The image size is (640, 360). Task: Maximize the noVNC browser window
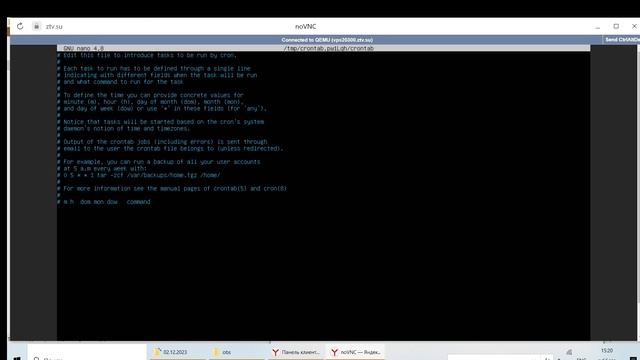tap(616, 27)
